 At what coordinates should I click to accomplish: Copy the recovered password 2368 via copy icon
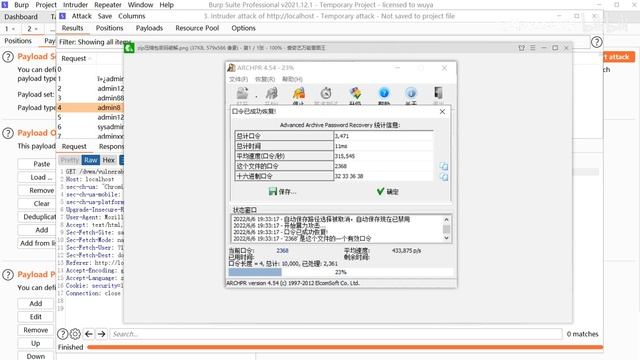click(444, 166)
